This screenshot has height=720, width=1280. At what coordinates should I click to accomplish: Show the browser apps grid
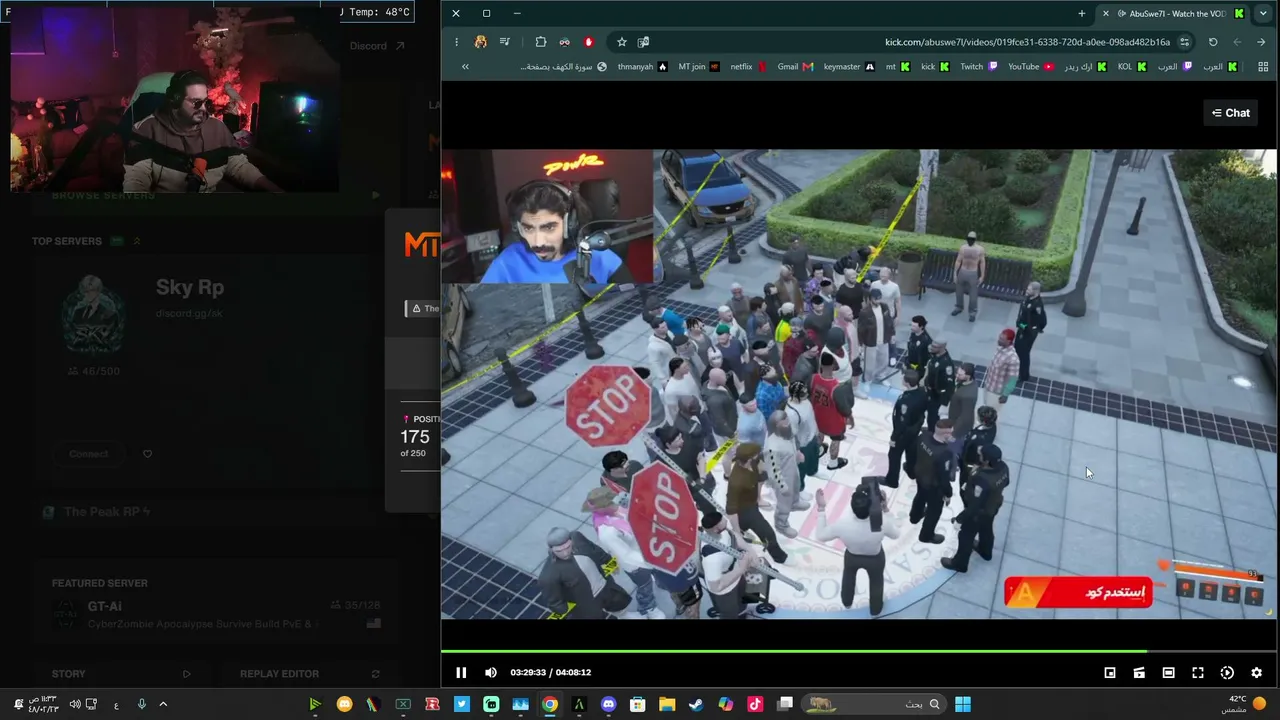pos(1263,67)
